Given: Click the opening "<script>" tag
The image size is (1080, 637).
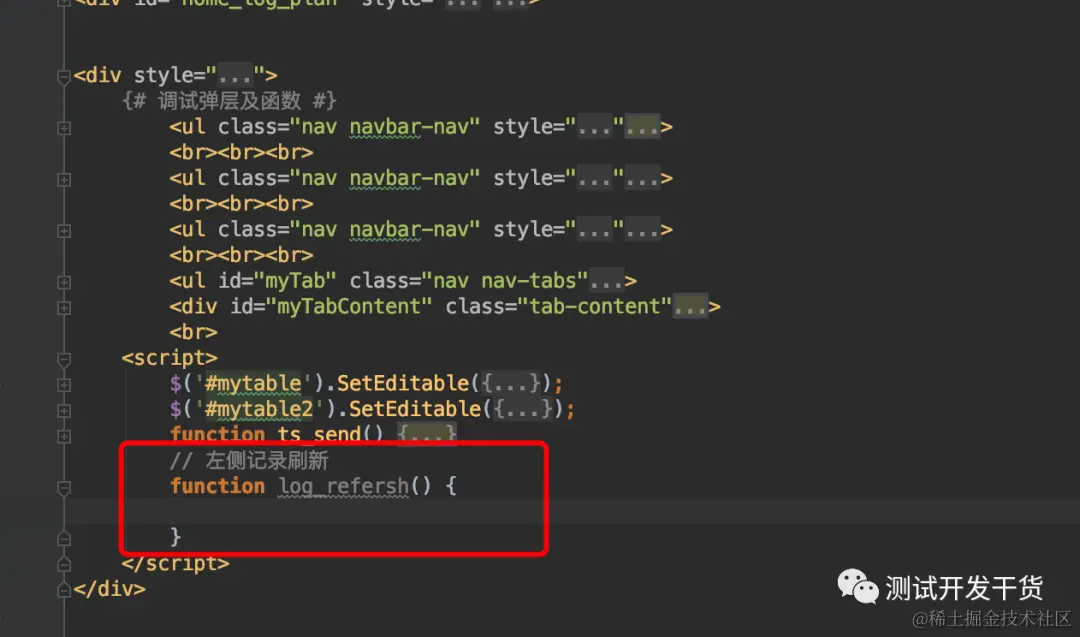Looking at the screenshot, I should point(169,358).
